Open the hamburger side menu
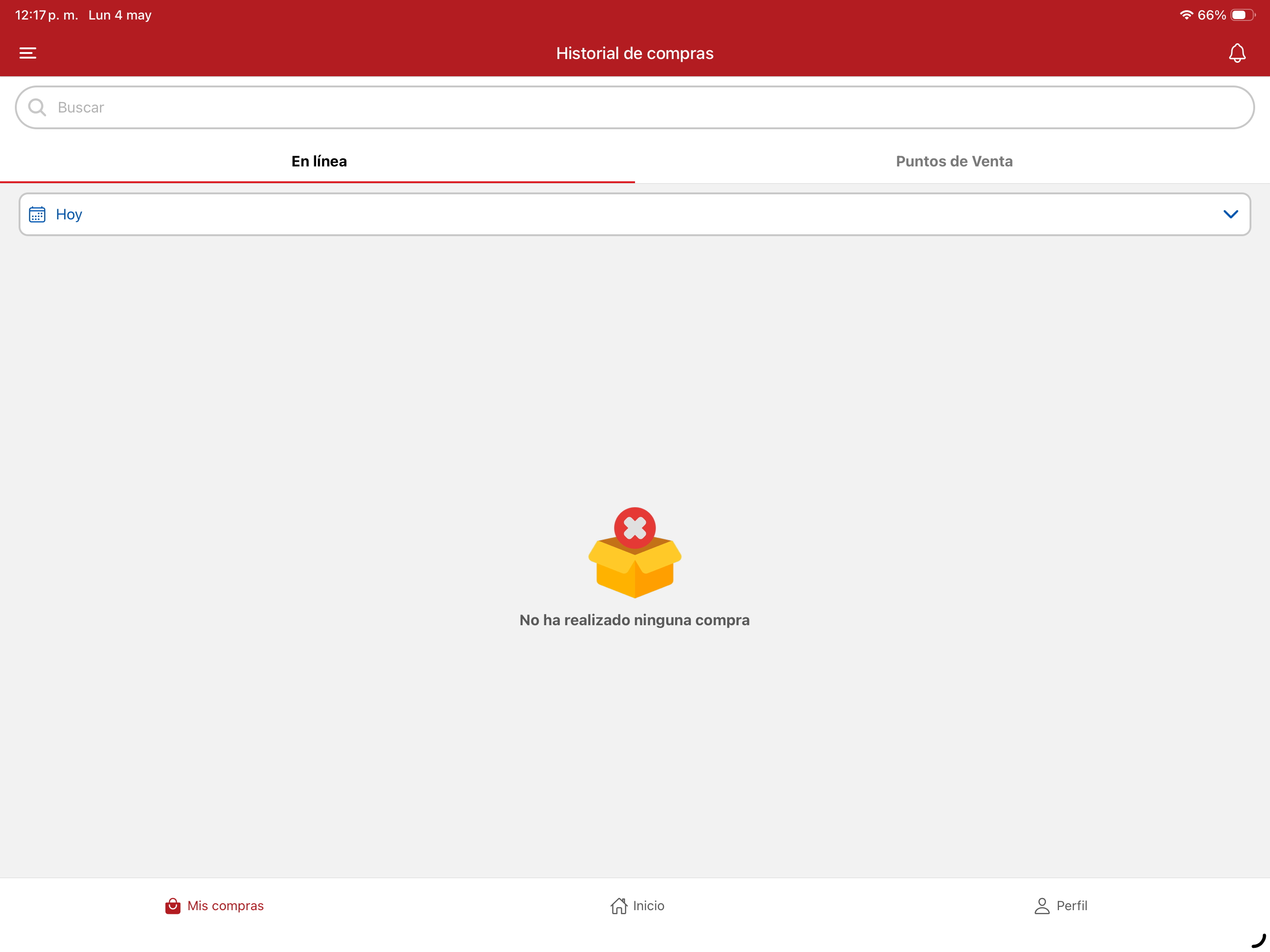1270x952 pixels. [27, 53]
